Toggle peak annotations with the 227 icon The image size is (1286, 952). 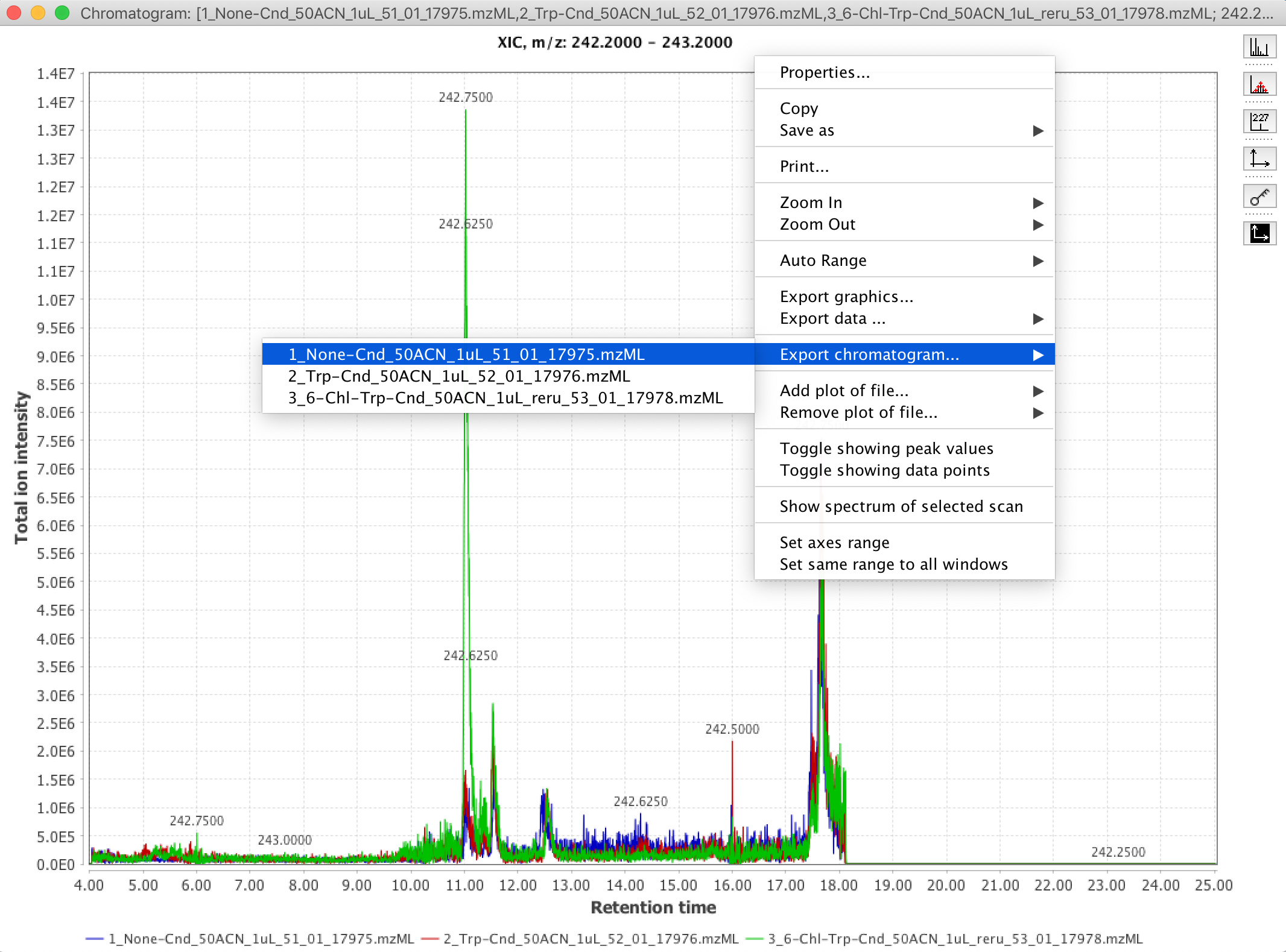1259,121
